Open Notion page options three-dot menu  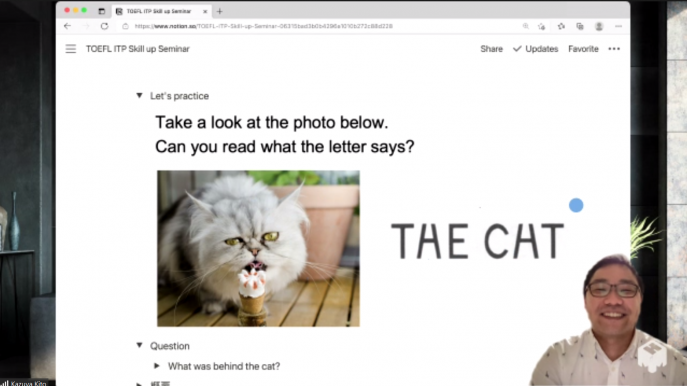click(614, 49)
